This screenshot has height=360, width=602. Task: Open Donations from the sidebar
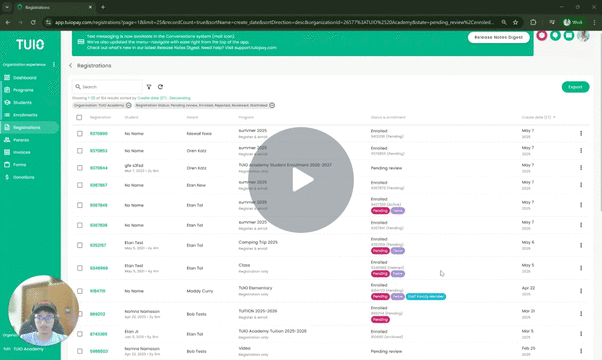[x=23, y=177]
